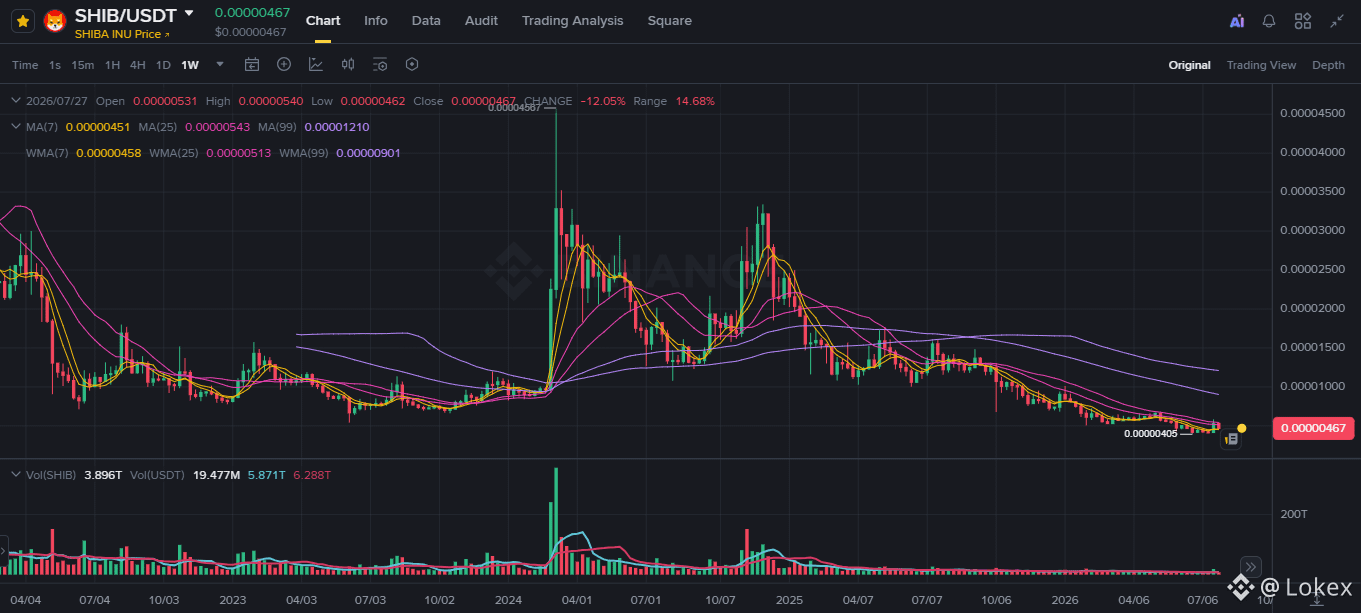Click the red current price tag 0.00000467
This screenshot has width=1361, height=613.
pyautogui.click(x=1314, y=429)
